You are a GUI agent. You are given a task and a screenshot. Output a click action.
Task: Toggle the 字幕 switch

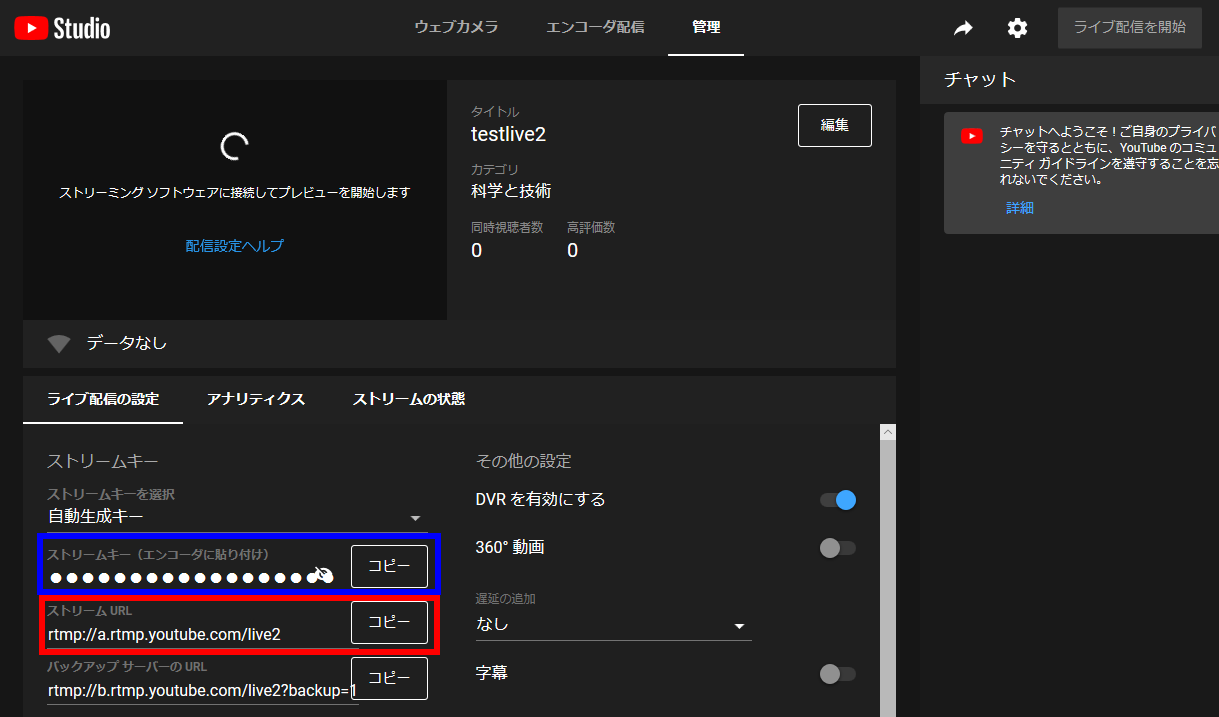pos(838,674)
